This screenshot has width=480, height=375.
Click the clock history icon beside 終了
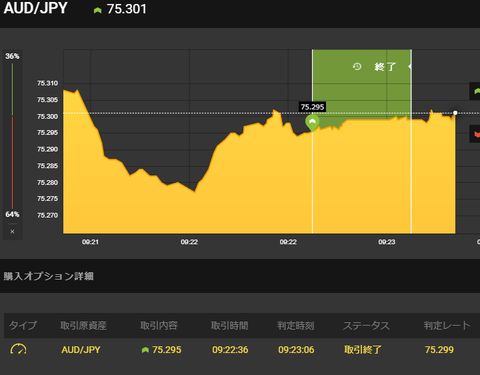pos(357,67)
